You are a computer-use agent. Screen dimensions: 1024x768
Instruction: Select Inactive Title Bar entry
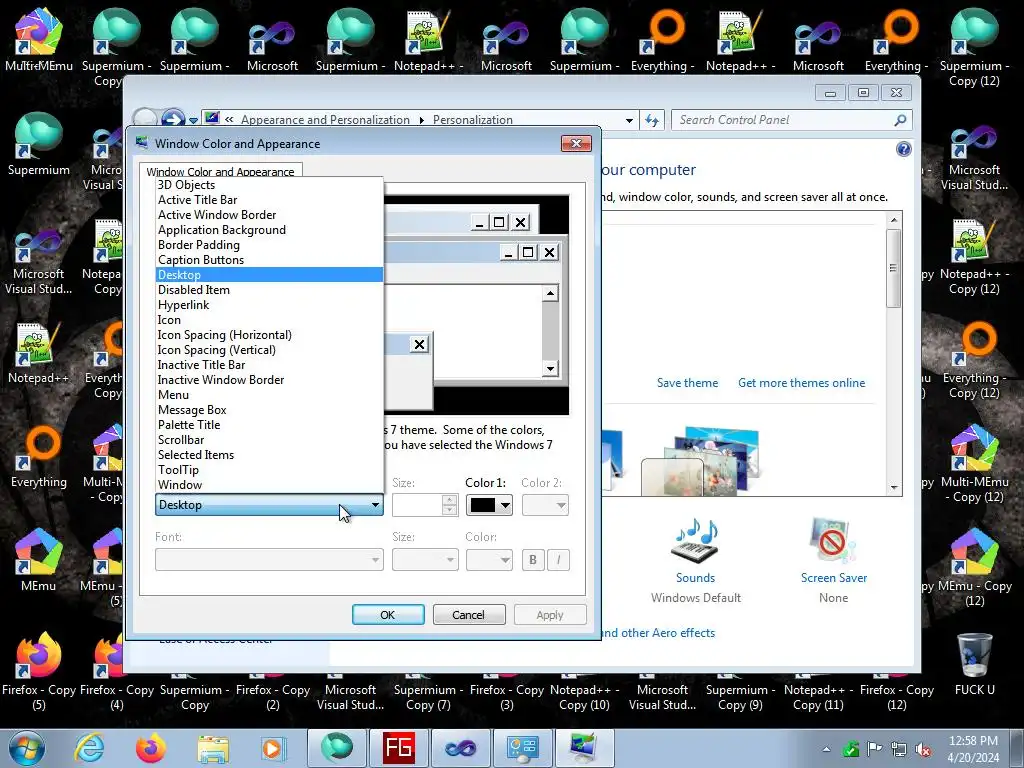coord(269,365)
